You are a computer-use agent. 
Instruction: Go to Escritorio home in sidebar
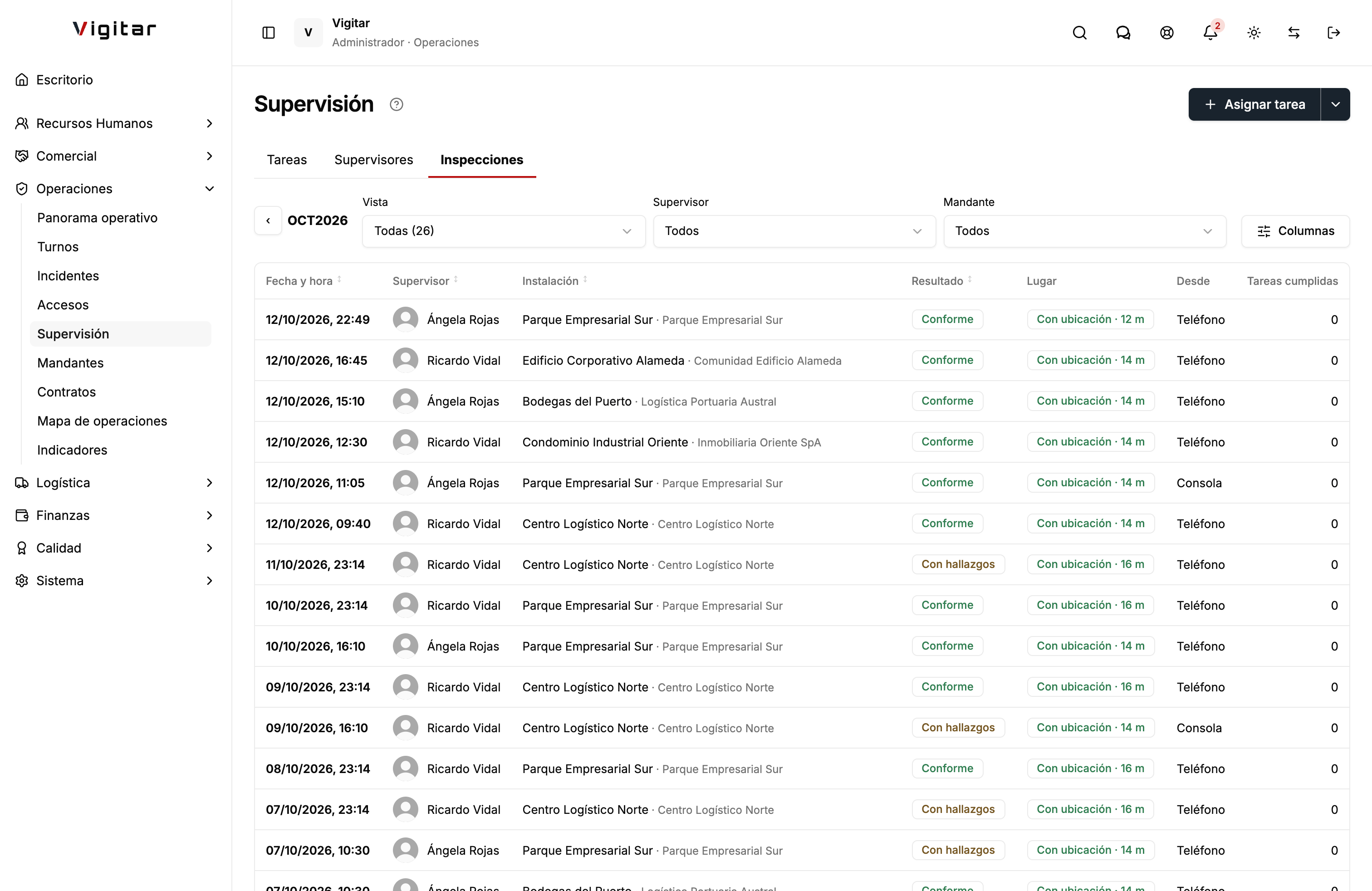[x=115, y=79]
